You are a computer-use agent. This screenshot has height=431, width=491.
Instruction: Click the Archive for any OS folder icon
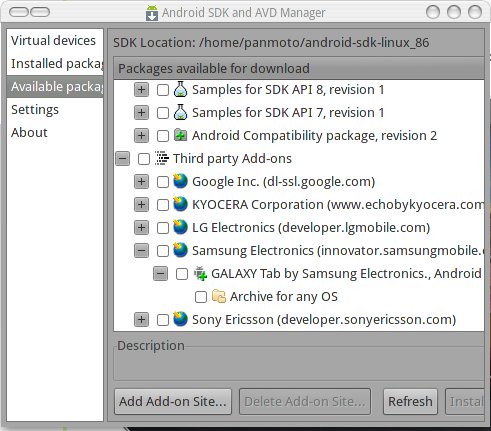click(219, 296)
